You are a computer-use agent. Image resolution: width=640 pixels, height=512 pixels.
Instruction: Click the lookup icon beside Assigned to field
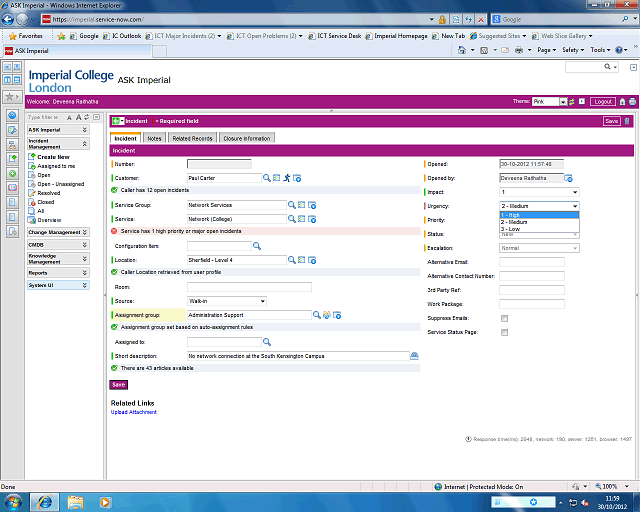point(267,341)
